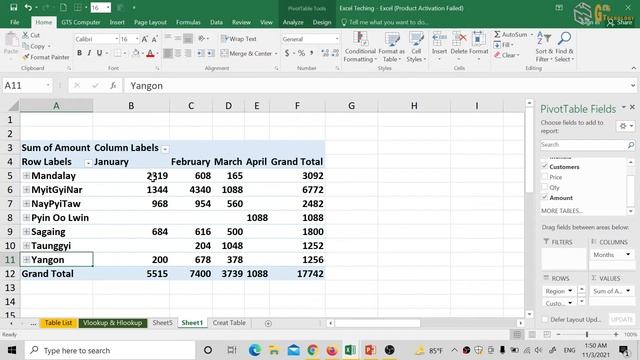The height and width of the screenshot is (360, 640).
Task: Open File Explorer from the taskbar
Action: tap(274, 350)
